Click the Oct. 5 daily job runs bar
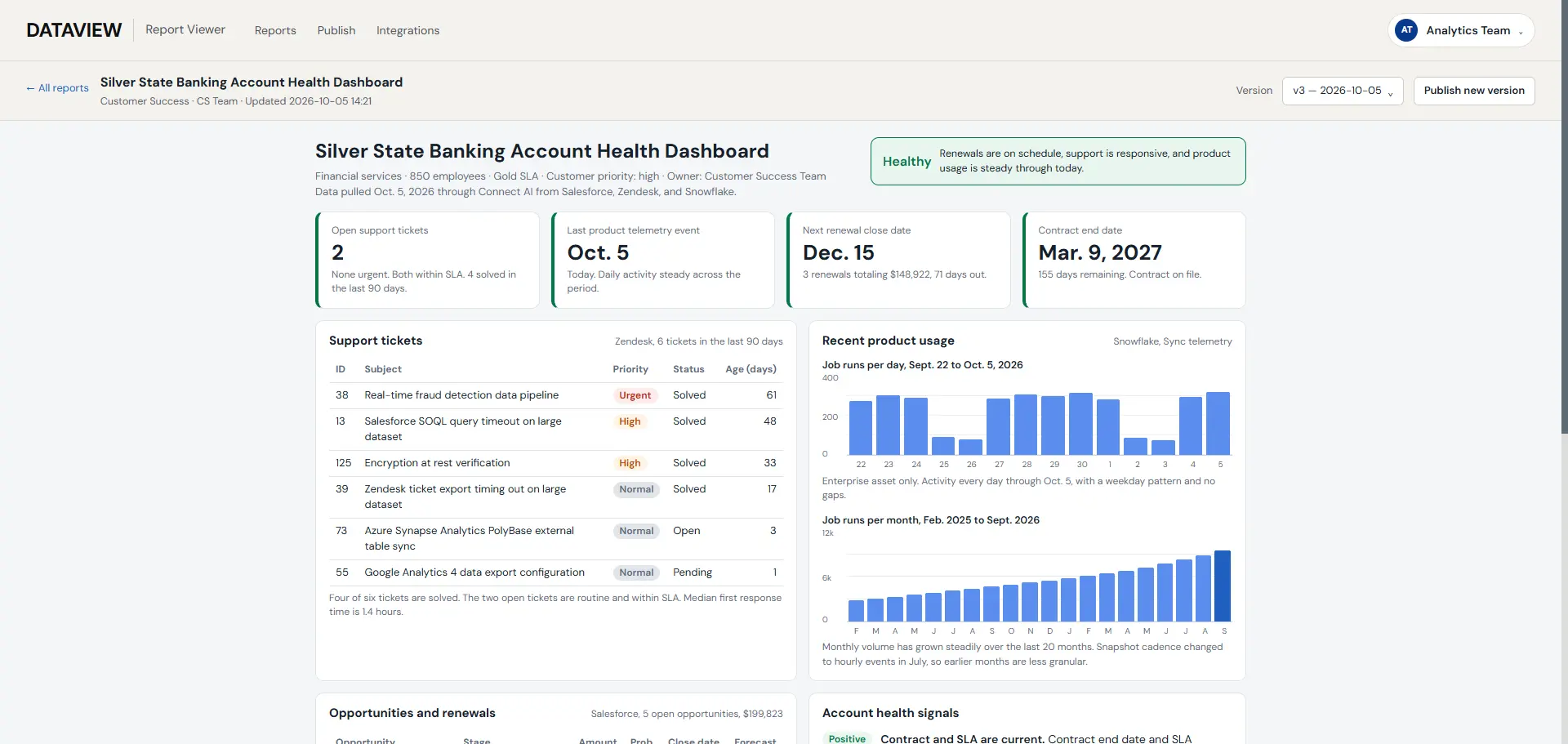The width and height of the screenshot is (1568, 744). click(x=1218, y=424)
